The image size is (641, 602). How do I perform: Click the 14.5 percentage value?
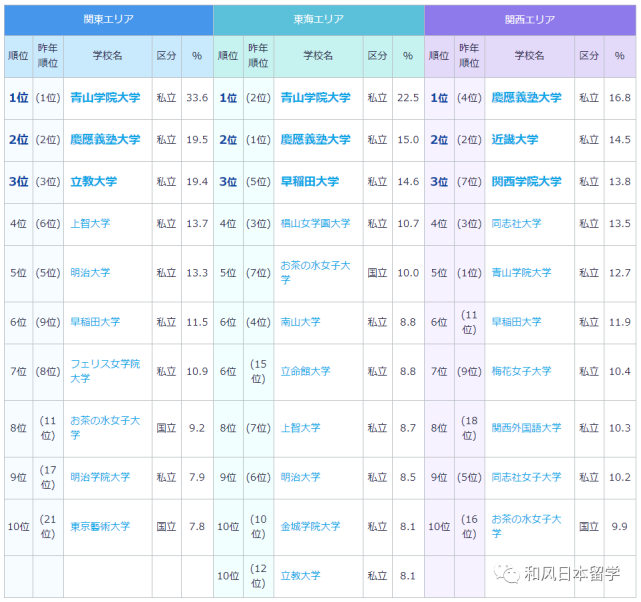tap(620, 140)
